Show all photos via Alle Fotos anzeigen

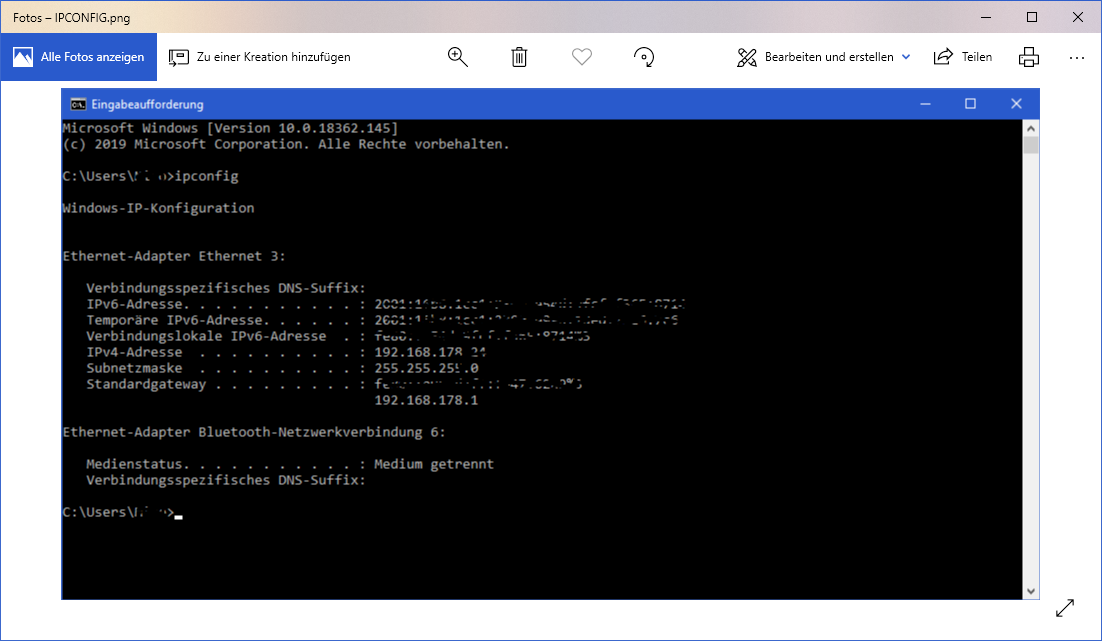[x=79, y=57]
